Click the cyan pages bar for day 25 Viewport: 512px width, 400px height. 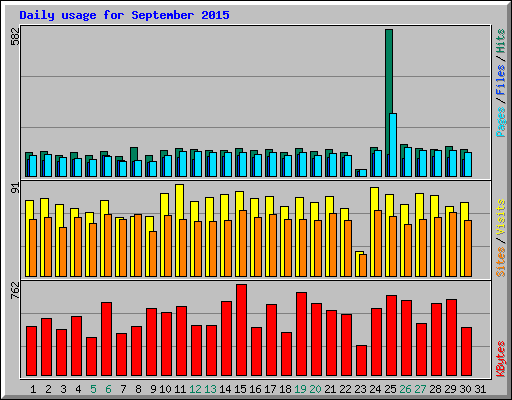[x=393, y=145]
